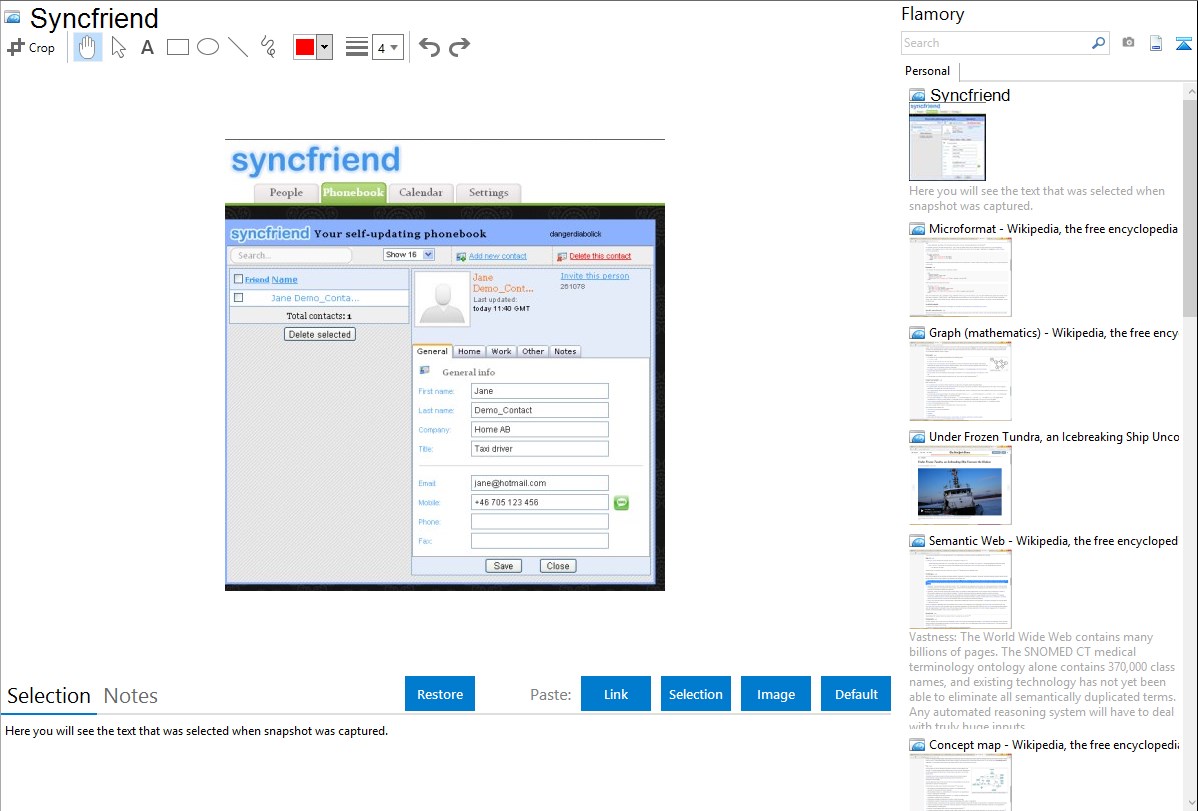1198x811 pixels.
Task: Click the Semantic Web - Wikipedia title
Action: click(x=1053, y=540)
